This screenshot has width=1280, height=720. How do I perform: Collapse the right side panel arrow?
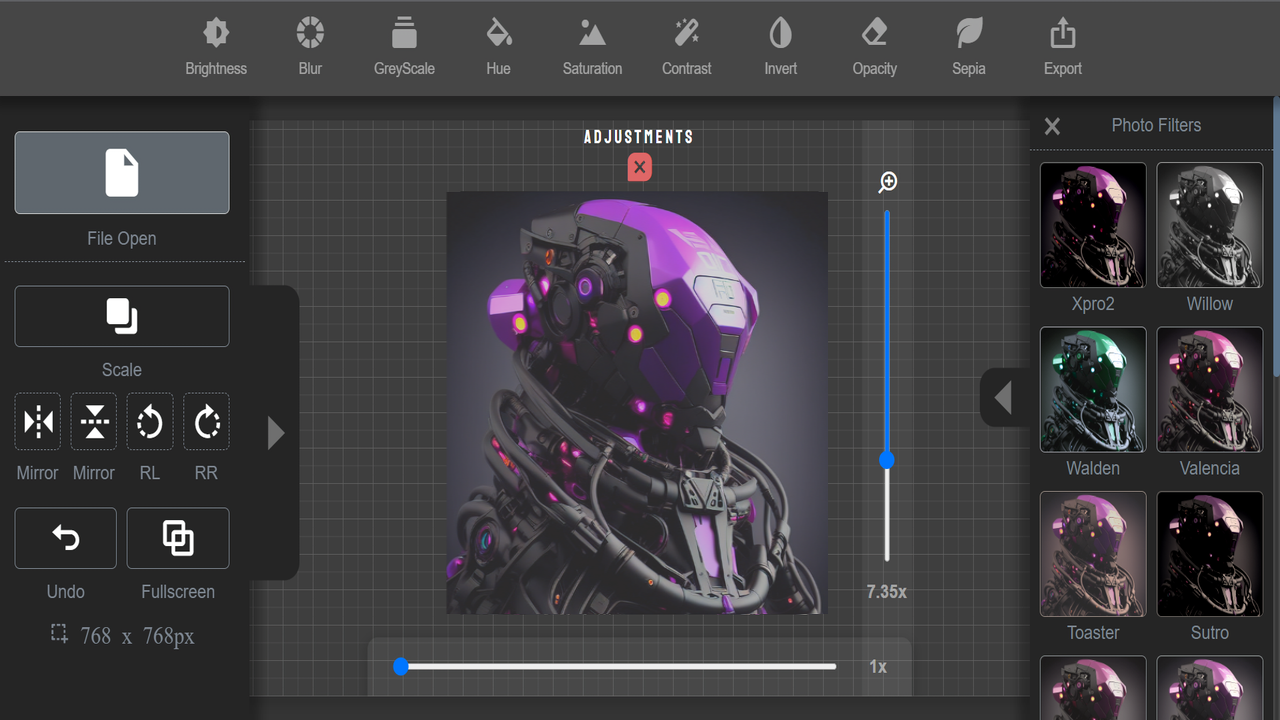pos(1003,397)
